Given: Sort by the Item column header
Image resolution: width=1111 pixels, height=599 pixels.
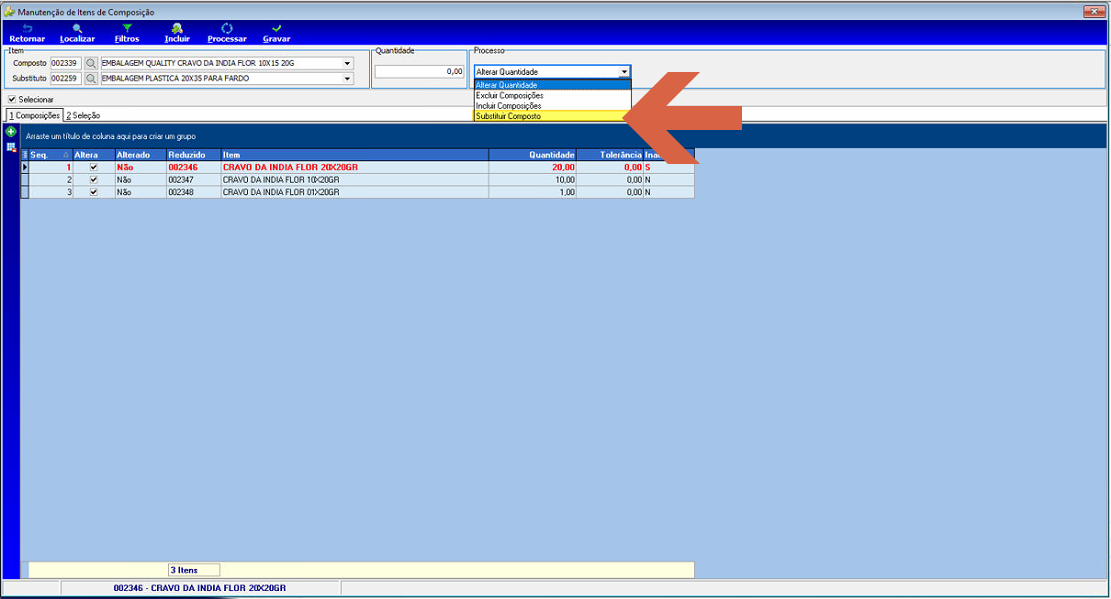Looking at the screenshot, I should coord(355,155).
